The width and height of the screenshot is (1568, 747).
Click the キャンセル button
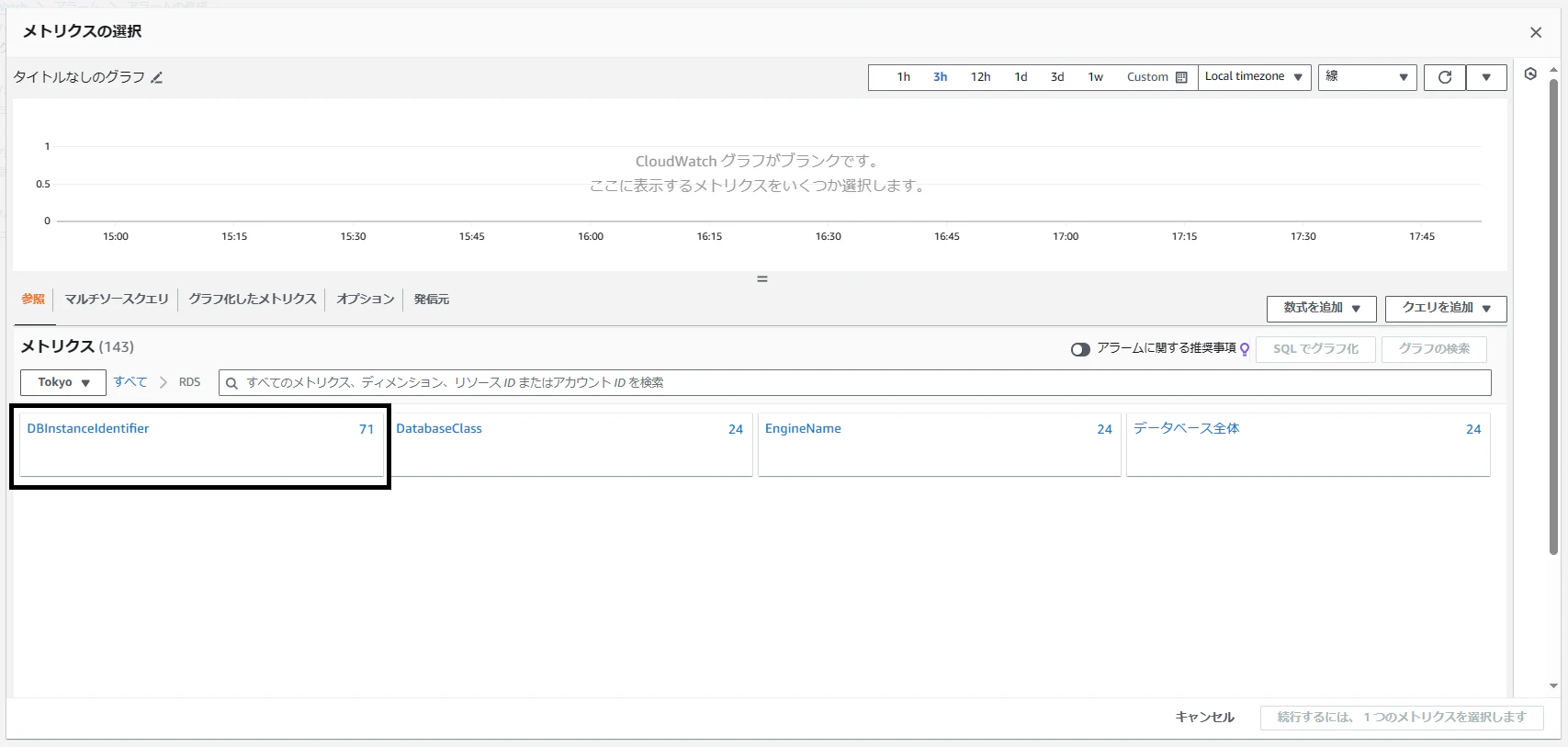point(1205,718)
